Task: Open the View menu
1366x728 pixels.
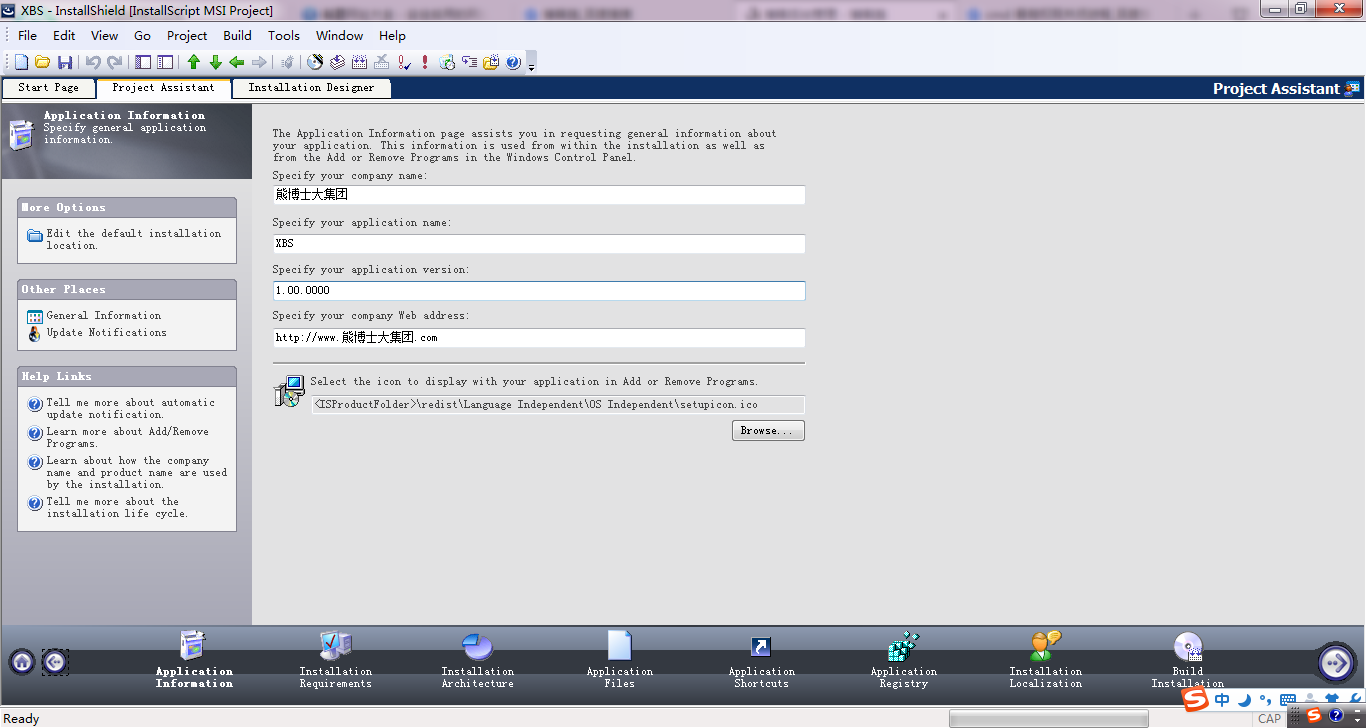Action: point(104,35)
